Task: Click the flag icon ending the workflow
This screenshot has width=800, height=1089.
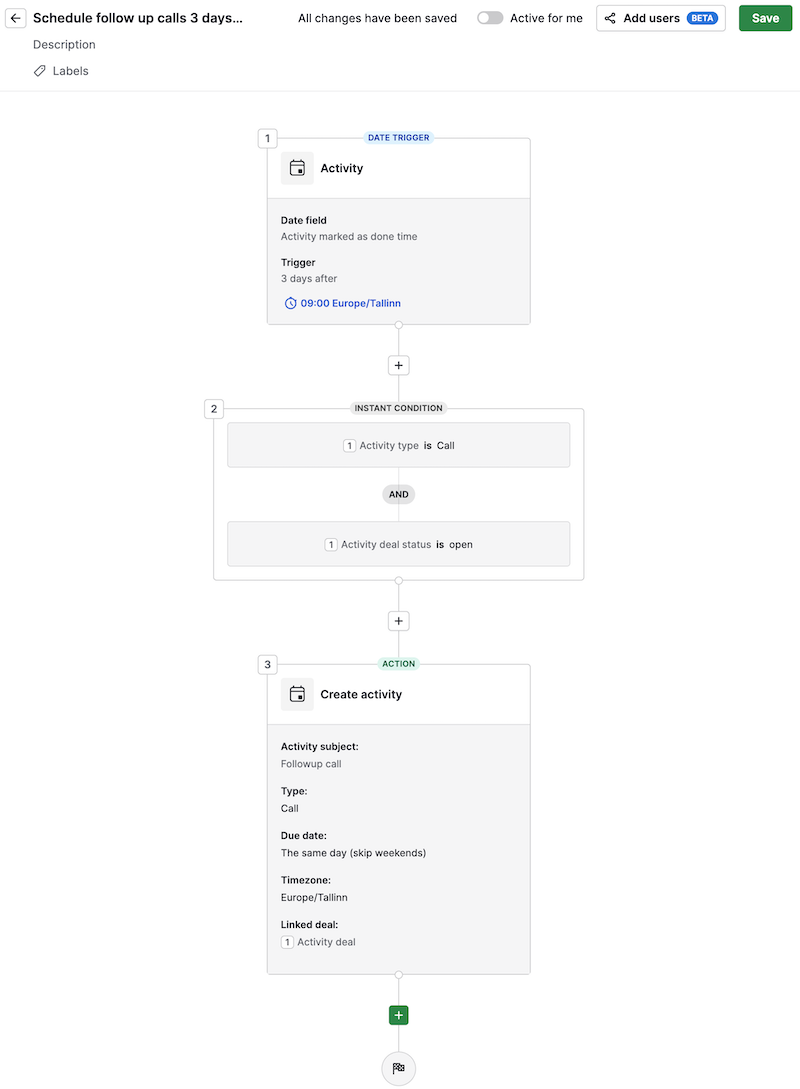Action: (x=398, y=1068)
